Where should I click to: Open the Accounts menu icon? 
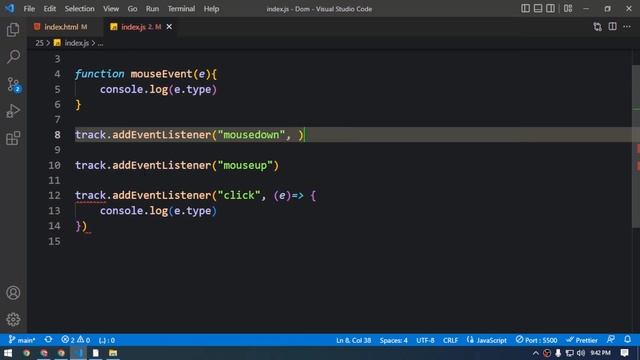(x=13, y=293)
